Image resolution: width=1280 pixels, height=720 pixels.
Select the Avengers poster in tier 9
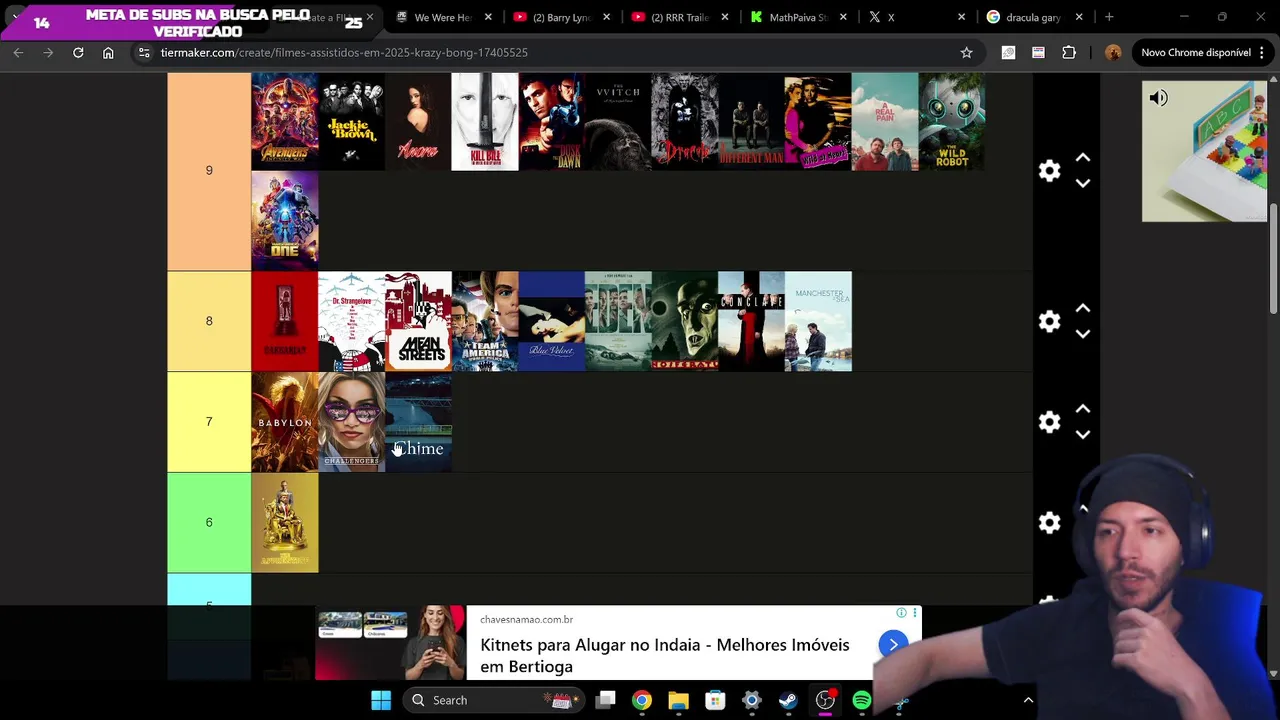pyautogui.click(x=285, y=121)
